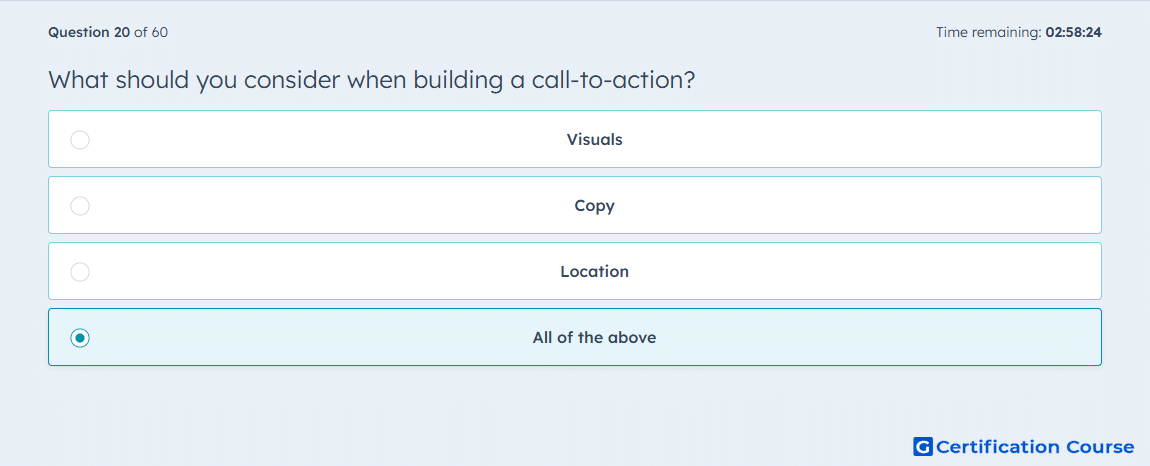Image resolution: width=1150 pixels, height=466 pixels.
Task: Click the highlighted card's empty right side
Action: pos(880,338)
